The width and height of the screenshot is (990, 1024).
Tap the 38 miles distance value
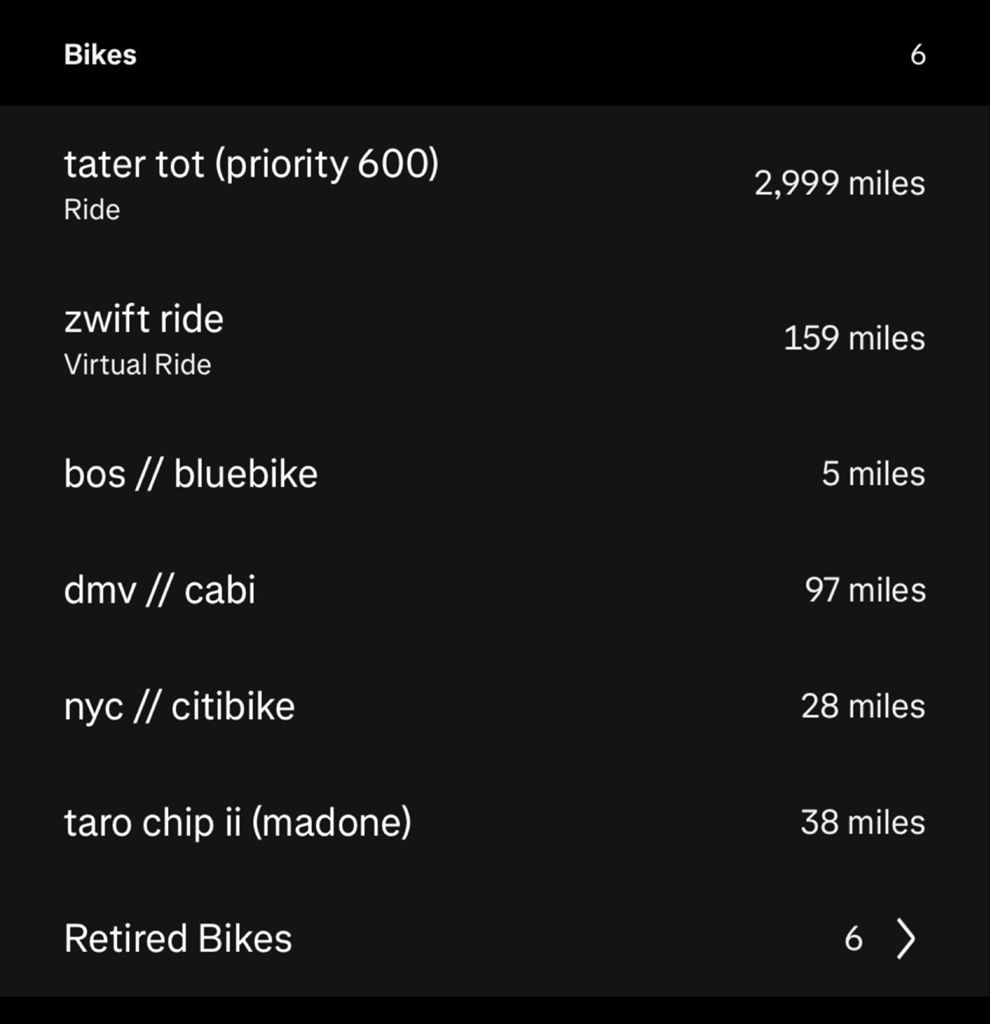863,822
